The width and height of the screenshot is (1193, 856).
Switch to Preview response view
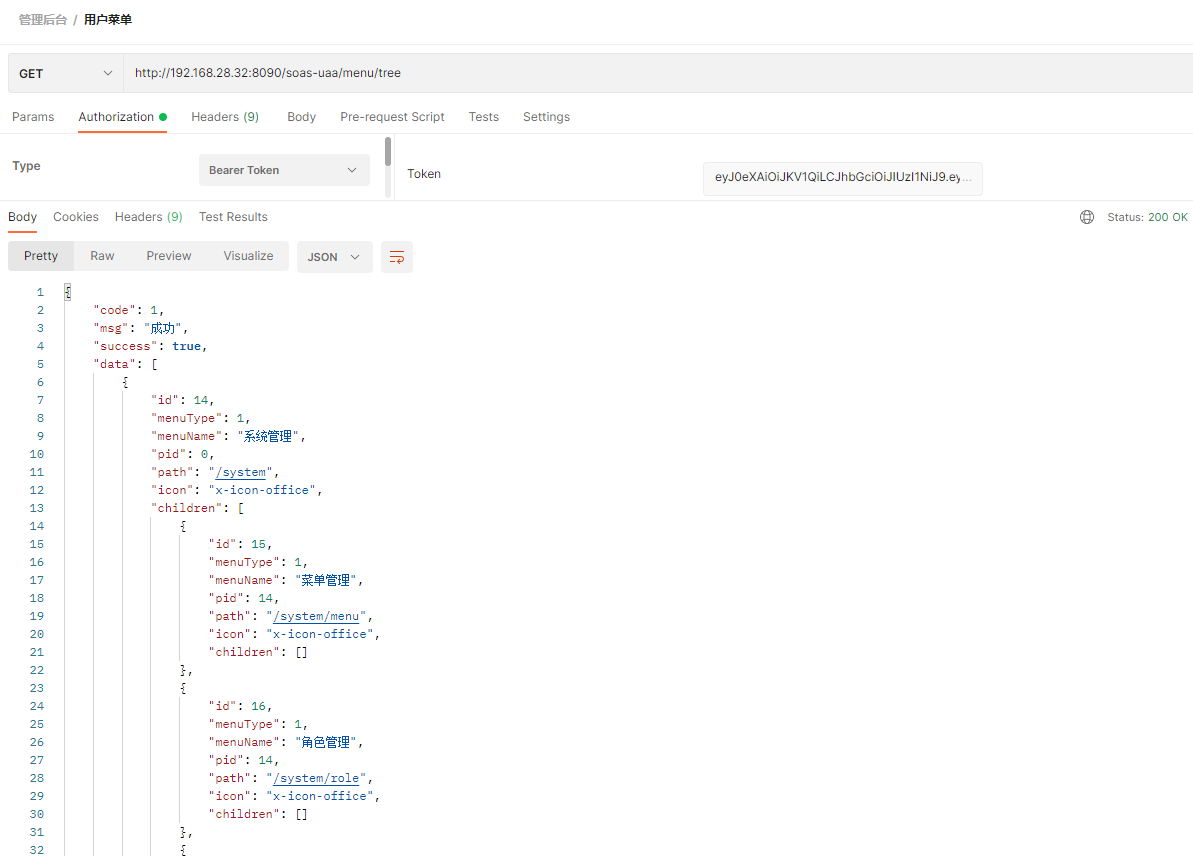click(169, 256)
